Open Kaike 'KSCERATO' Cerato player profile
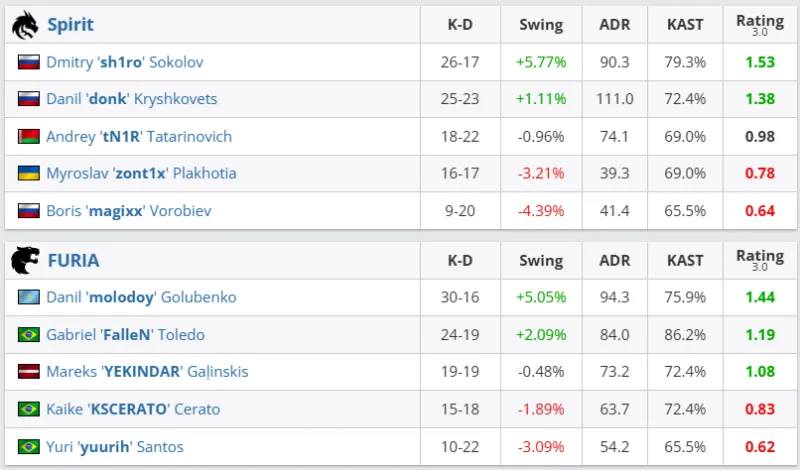Viewport: 800px width, 470px height. pyautogui.click(x=133, y=409)
